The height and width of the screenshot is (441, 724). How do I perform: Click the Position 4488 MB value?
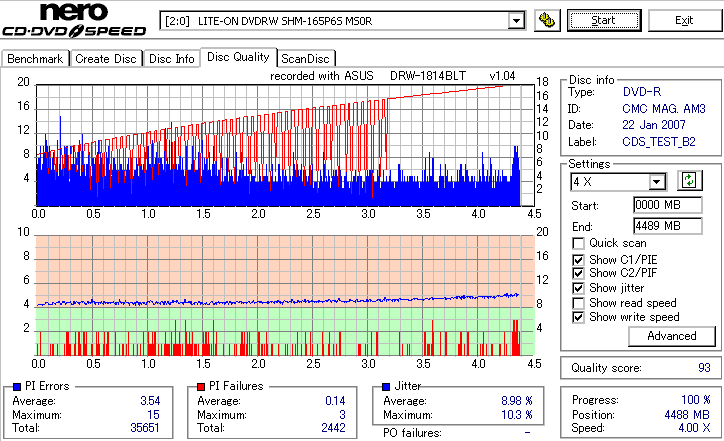tap(687, 415)
